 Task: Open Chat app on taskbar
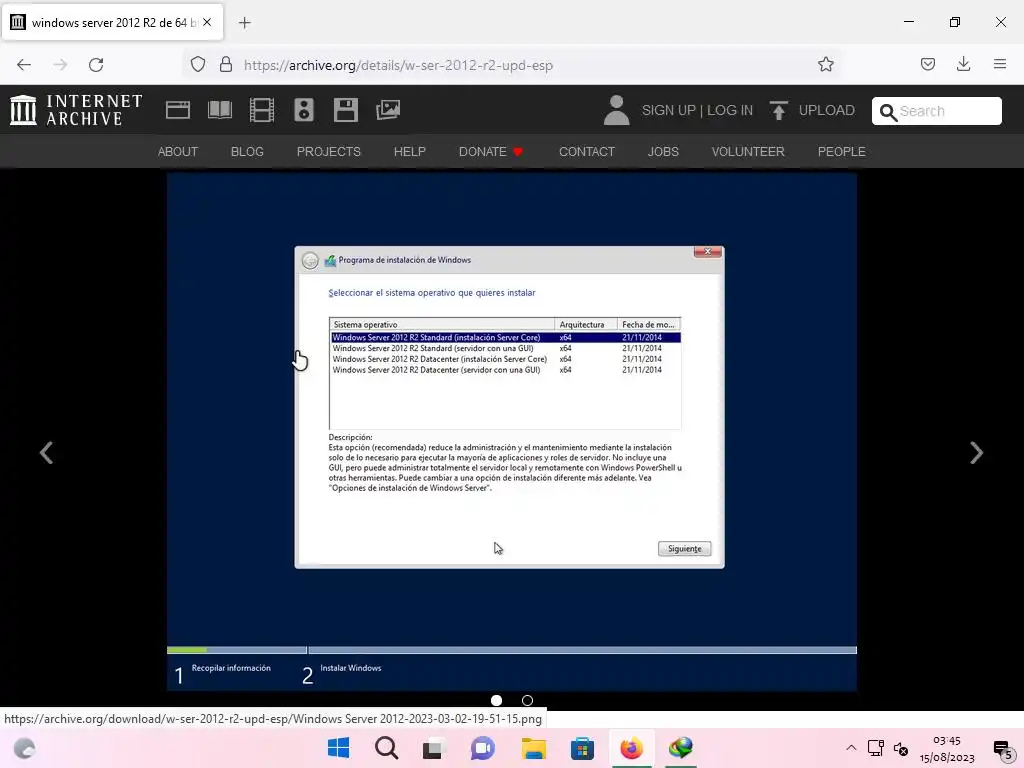click(483, 748)
